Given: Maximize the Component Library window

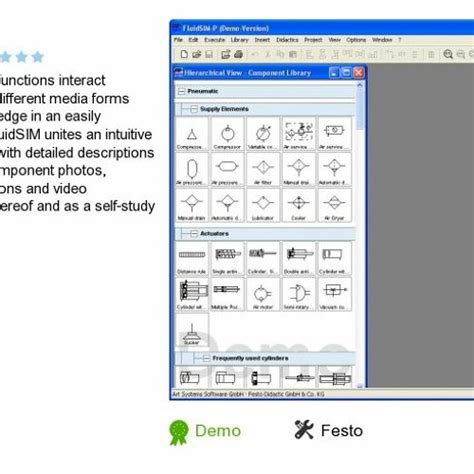Looking at the screenshot, I should coord(346,73).
